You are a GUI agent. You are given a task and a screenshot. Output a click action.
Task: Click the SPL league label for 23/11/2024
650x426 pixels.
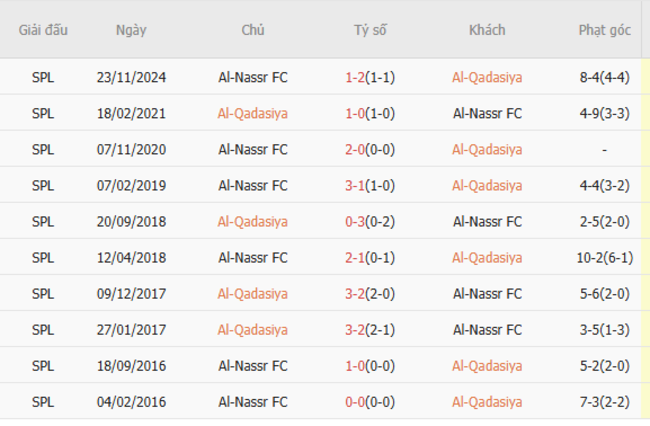pyautogui.click(x=43, y=77)
